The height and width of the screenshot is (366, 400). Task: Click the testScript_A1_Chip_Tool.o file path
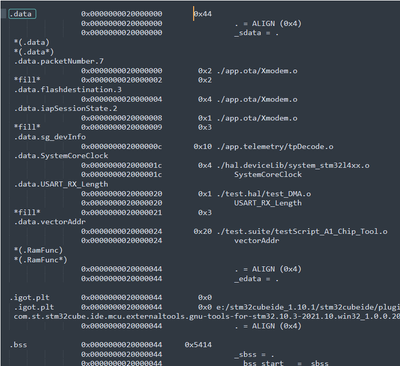302,231
